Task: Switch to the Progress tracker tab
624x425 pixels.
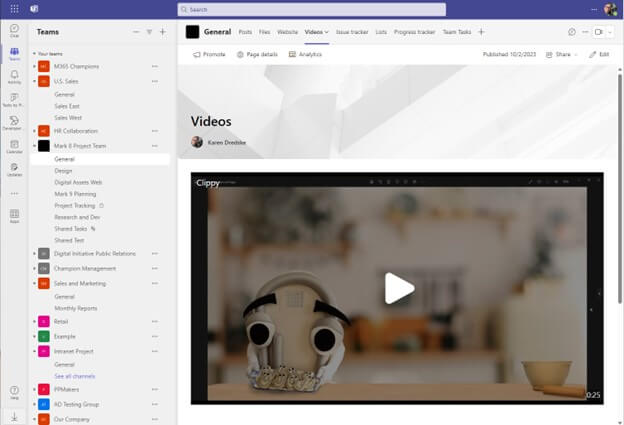Action: (414, 32)
